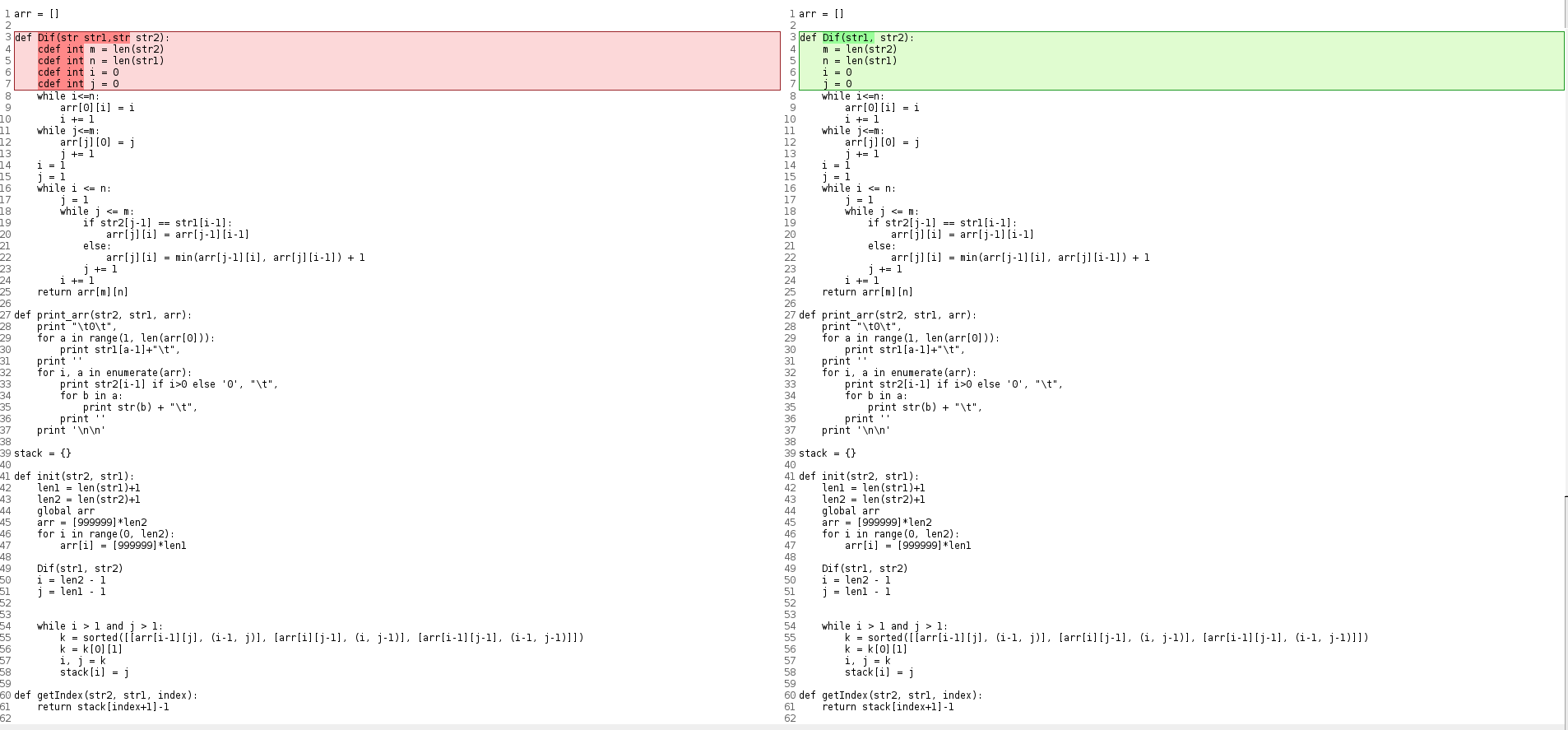The width and height of the screenshot is (1568, 730).
Task: Click the removed line 'cdef int i = 0'
Action: point(78,72)
